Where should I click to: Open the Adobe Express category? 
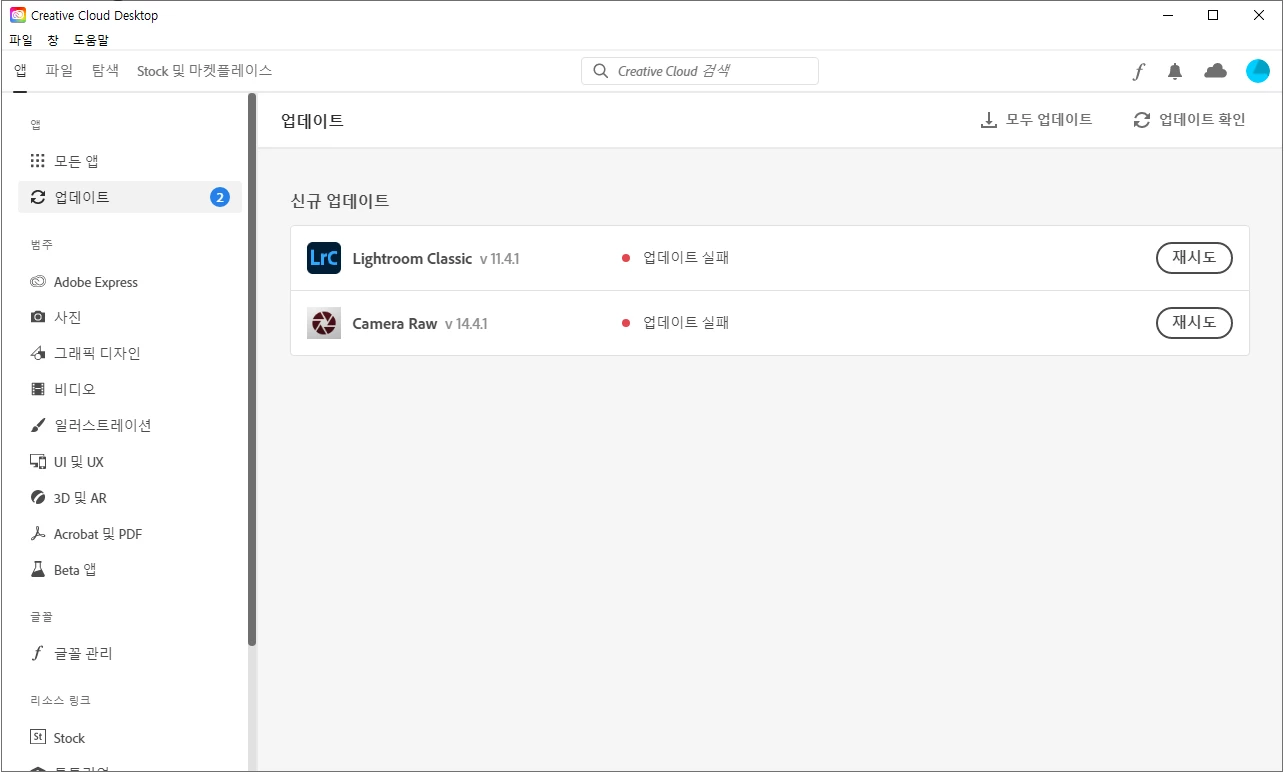coord(130,282)
